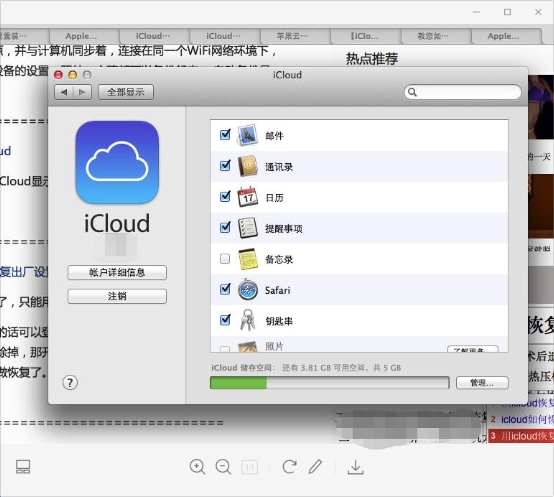Click the 备忘录 label
Viewport: 554px width, 497px height.
click(x=279, y=260)
